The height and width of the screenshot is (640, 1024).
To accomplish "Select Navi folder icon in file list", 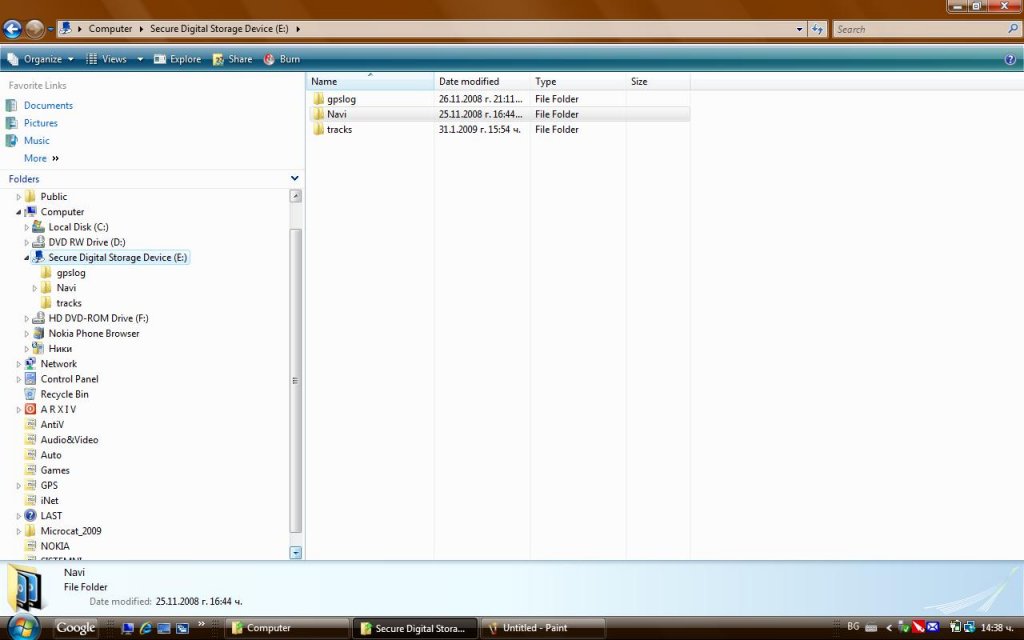I will click(318, 114).
